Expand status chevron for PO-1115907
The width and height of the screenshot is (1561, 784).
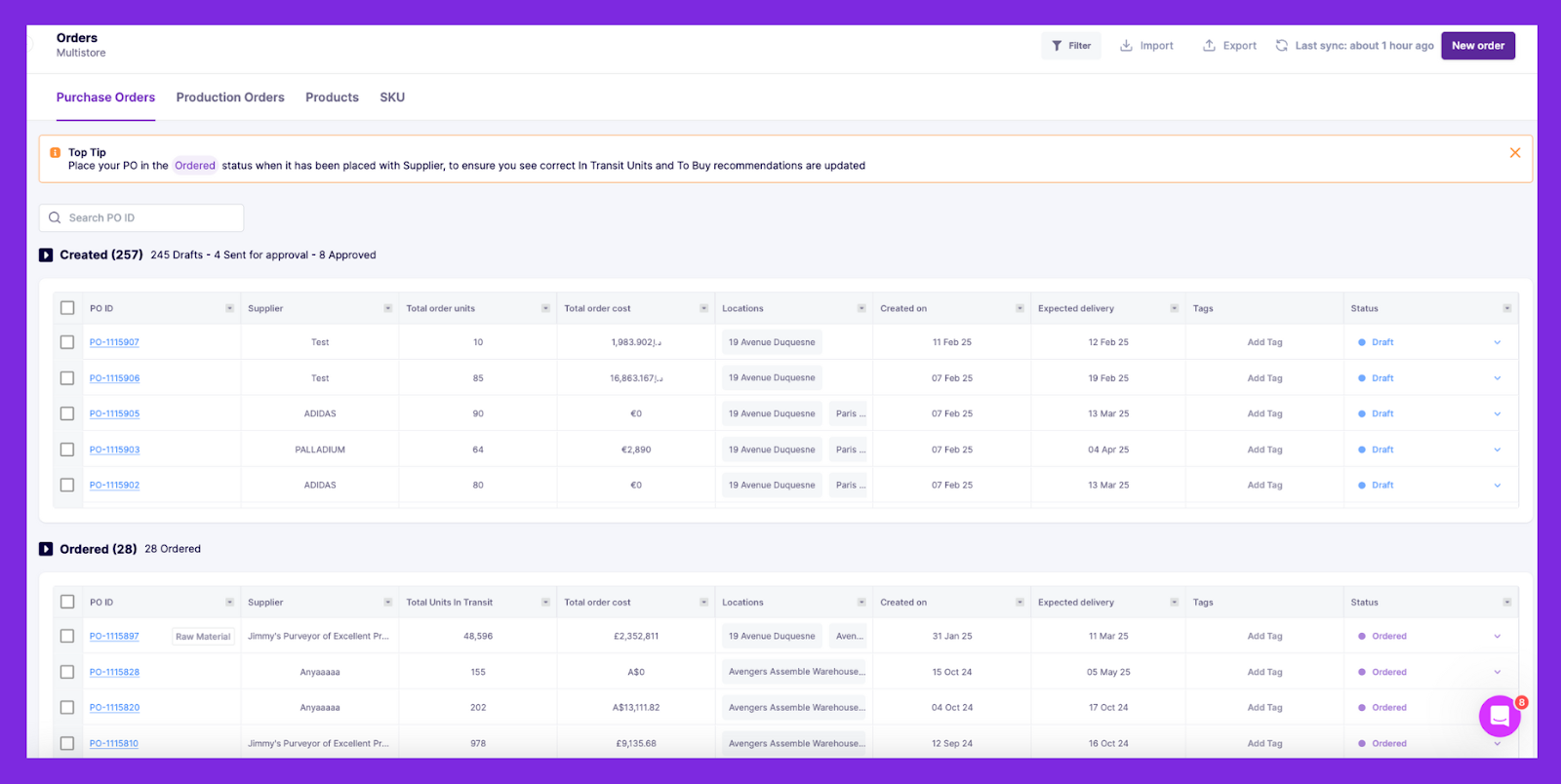1498,342
